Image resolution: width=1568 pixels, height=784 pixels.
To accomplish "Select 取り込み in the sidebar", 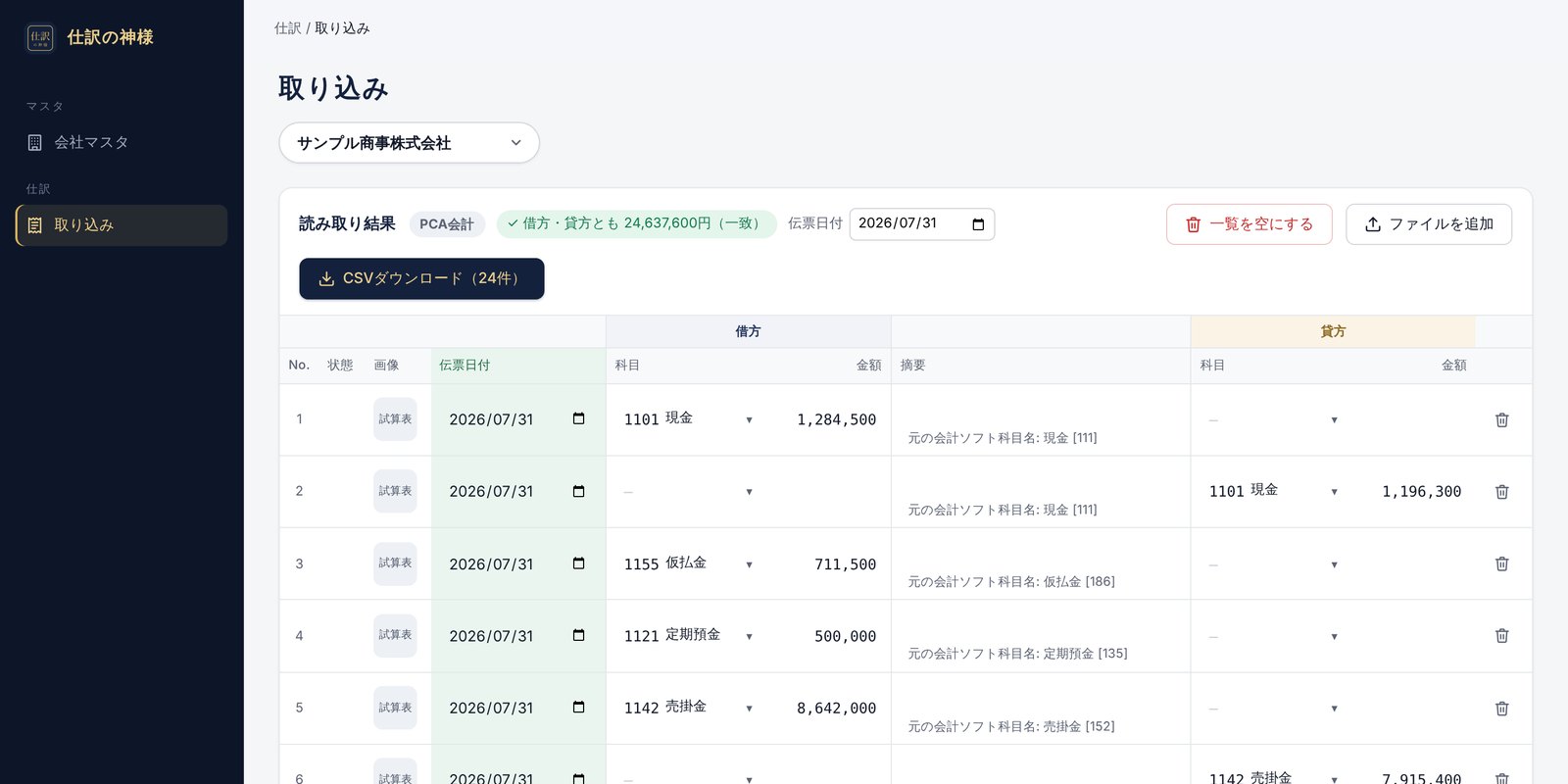I will 122,225.
